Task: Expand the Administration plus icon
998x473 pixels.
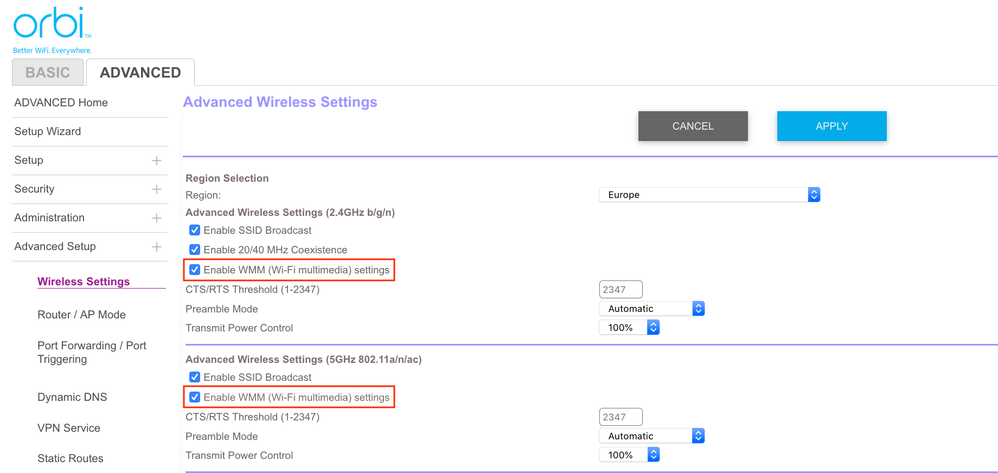Action: pos(156,218)
